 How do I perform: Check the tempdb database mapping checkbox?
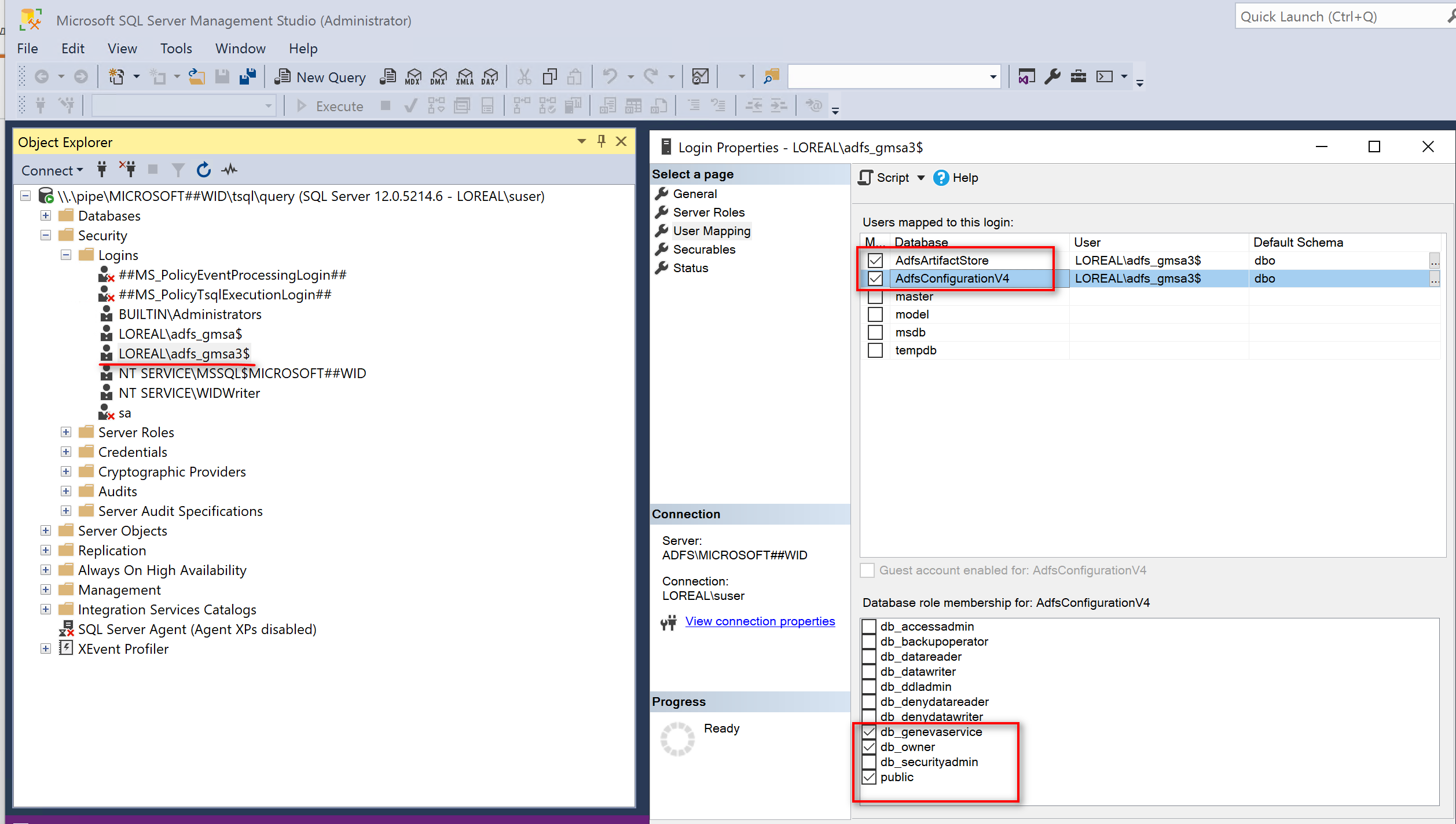[875, 350]
